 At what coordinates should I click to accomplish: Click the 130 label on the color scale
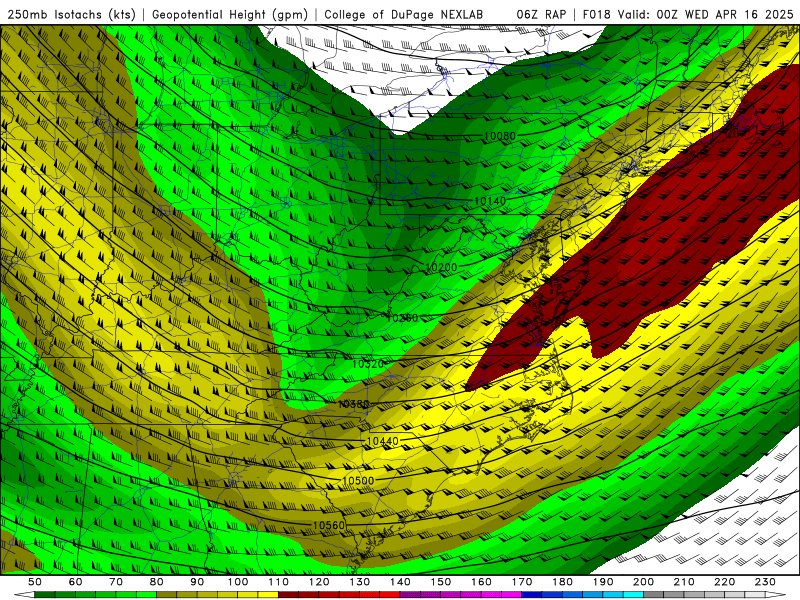click(x=360, y=582)
